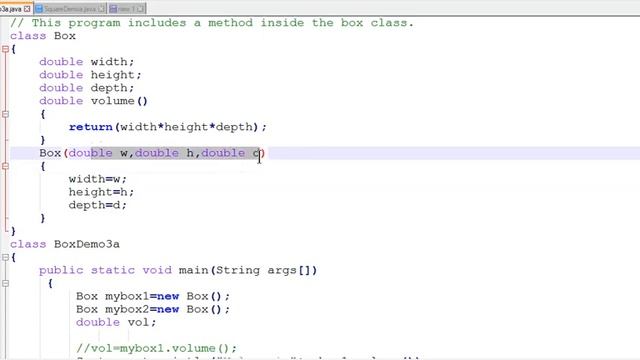The width and height of the screenshot is (640, 360).
Task: Click the 'double height;' line
Action: 90,75
